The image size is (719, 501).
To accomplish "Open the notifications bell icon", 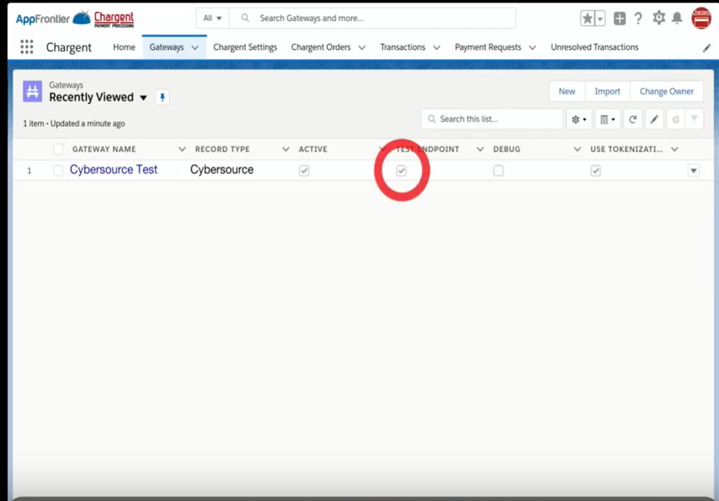I will (677, 18).
